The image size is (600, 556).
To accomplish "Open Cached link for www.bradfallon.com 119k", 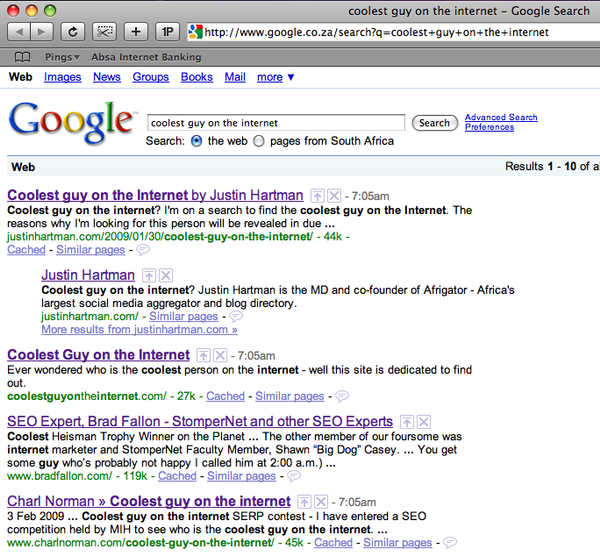I will click(x=177, y=476).
